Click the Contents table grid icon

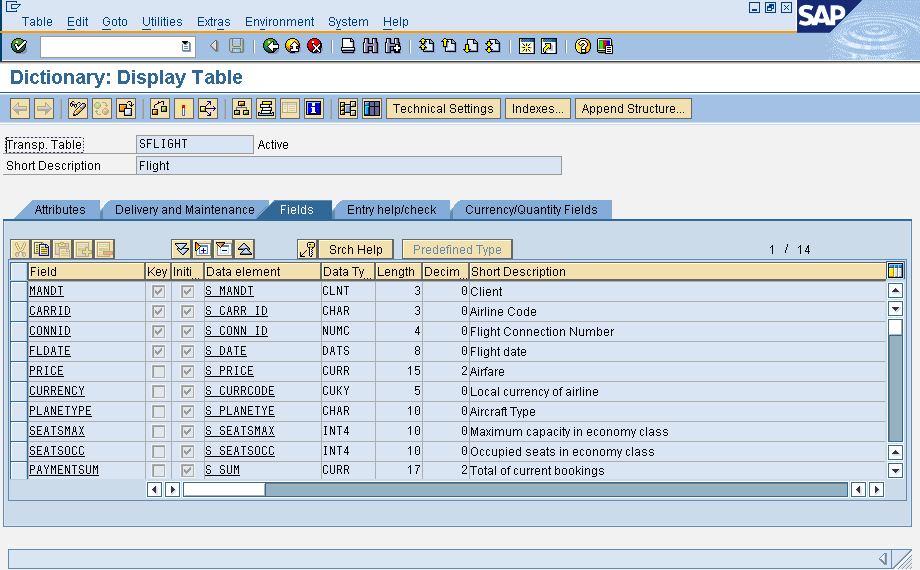372,109
